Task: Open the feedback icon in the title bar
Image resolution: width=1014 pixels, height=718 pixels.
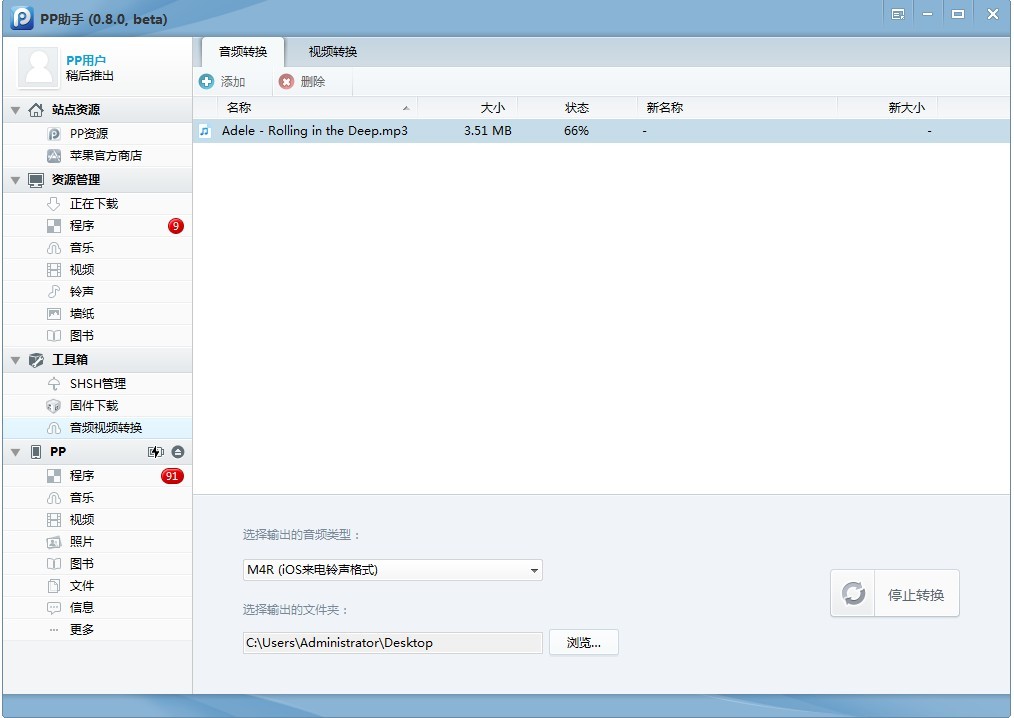Action: click(898, 14)
